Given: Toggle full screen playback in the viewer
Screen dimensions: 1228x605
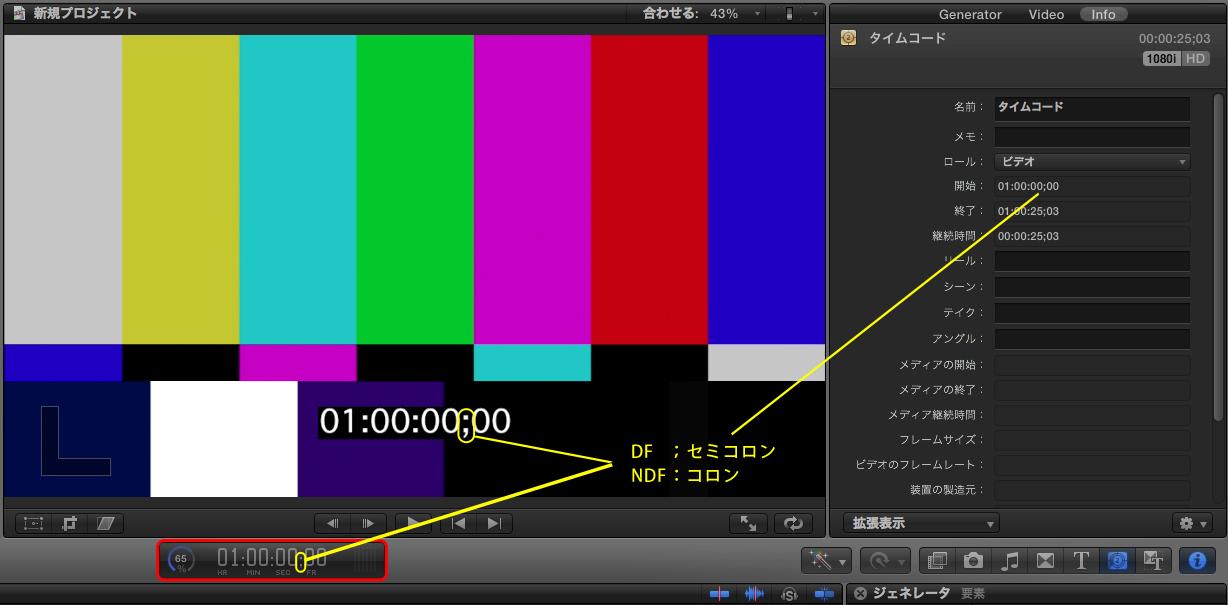Looking at the screenshot, I should click(748, 523).
